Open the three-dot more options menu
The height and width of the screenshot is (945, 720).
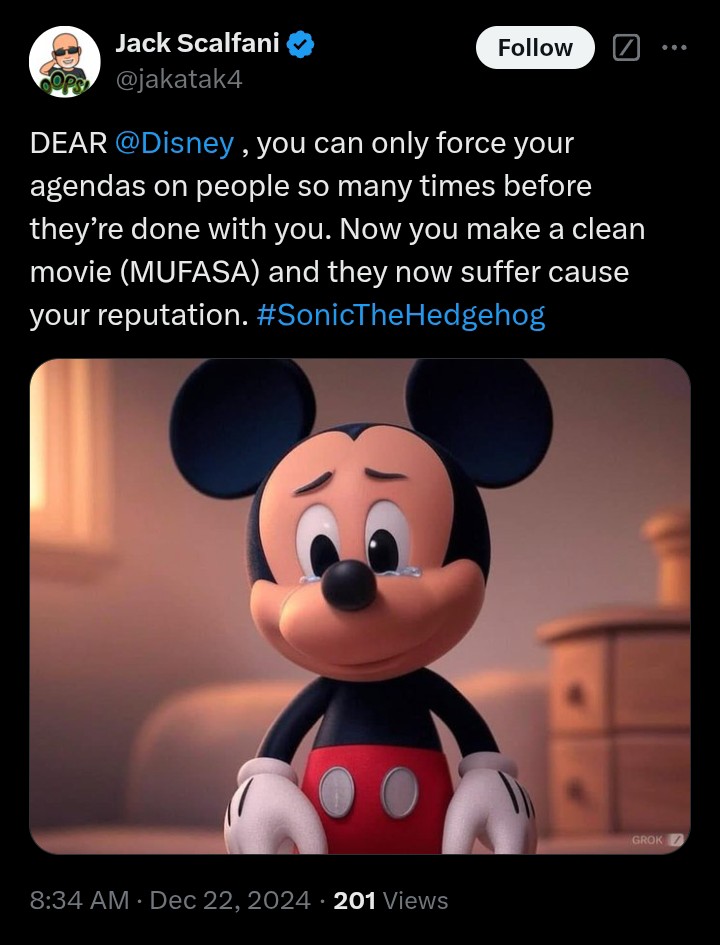coord(674,48)
